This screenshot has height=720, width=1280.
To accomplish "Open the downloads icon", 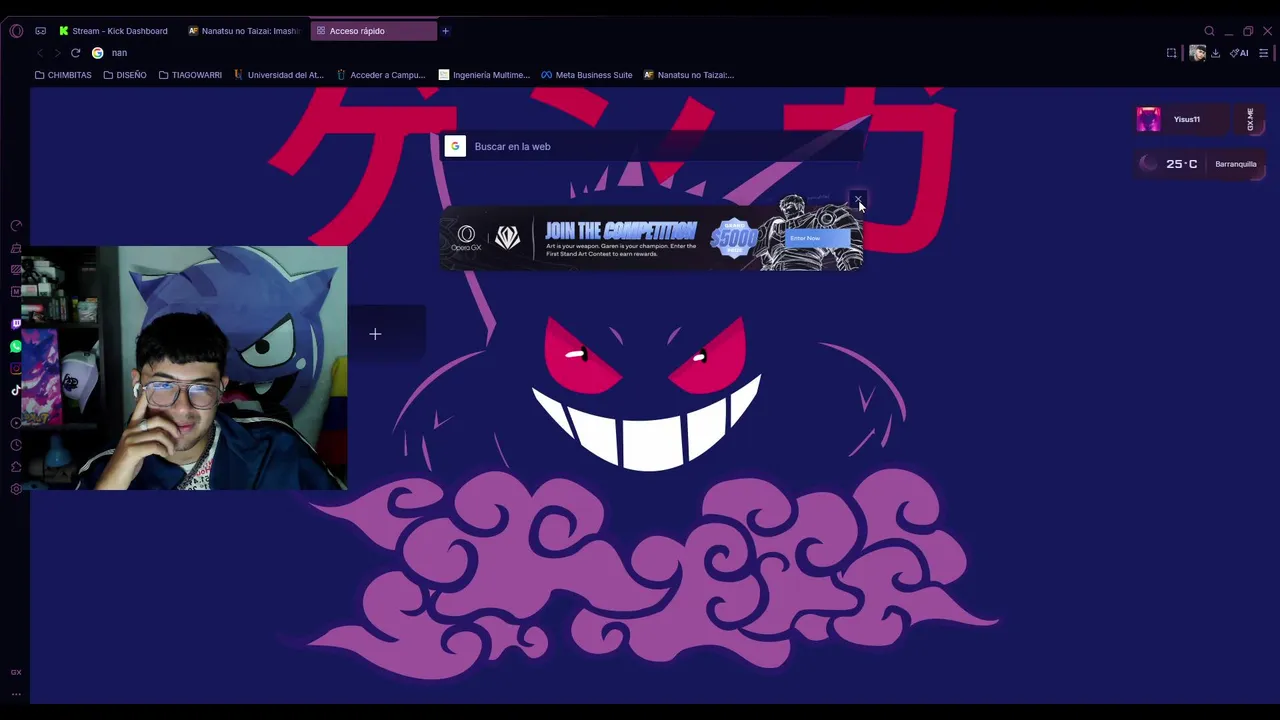I will pyautogui.click(x=1215, y=53).
